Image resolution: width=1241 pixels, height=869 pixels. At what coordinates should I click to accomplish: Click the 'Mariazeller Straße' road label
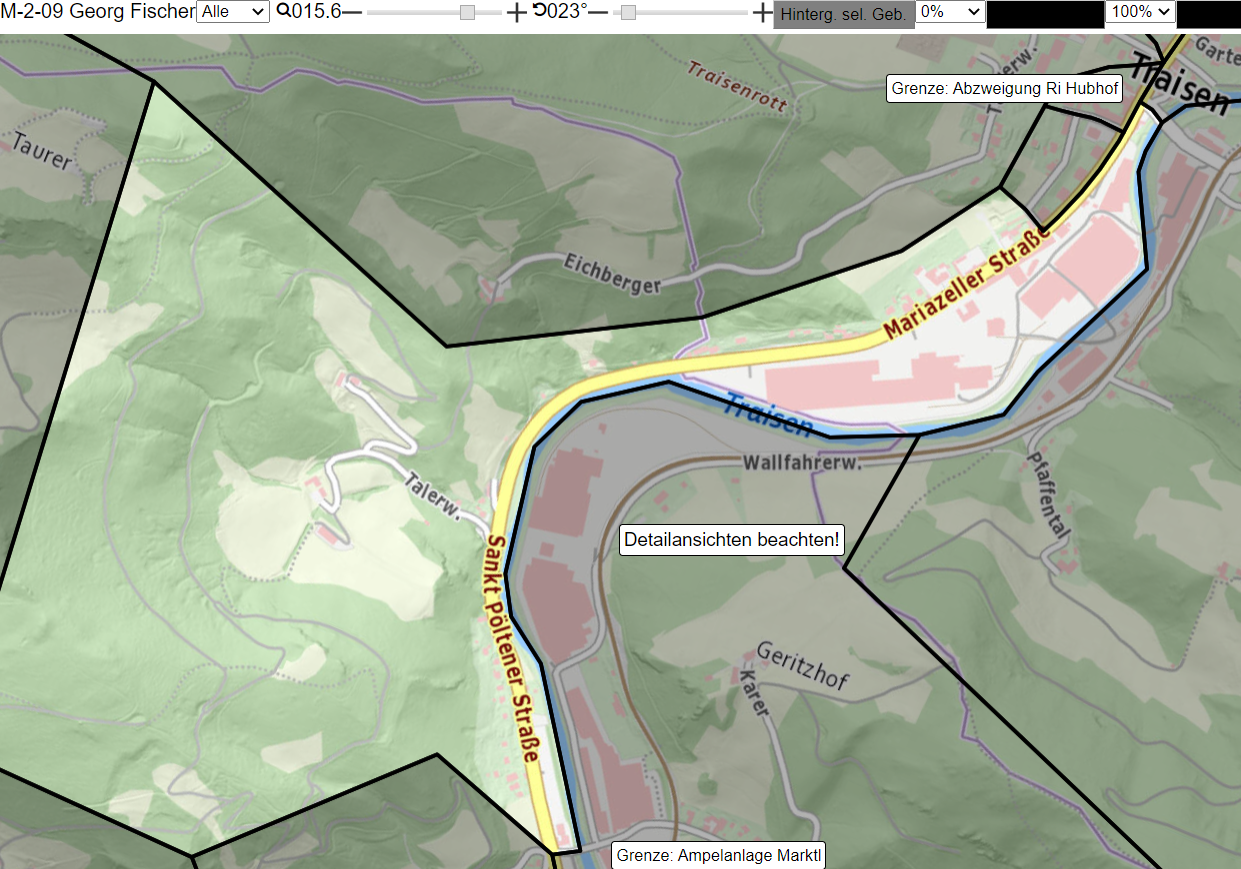968,284
